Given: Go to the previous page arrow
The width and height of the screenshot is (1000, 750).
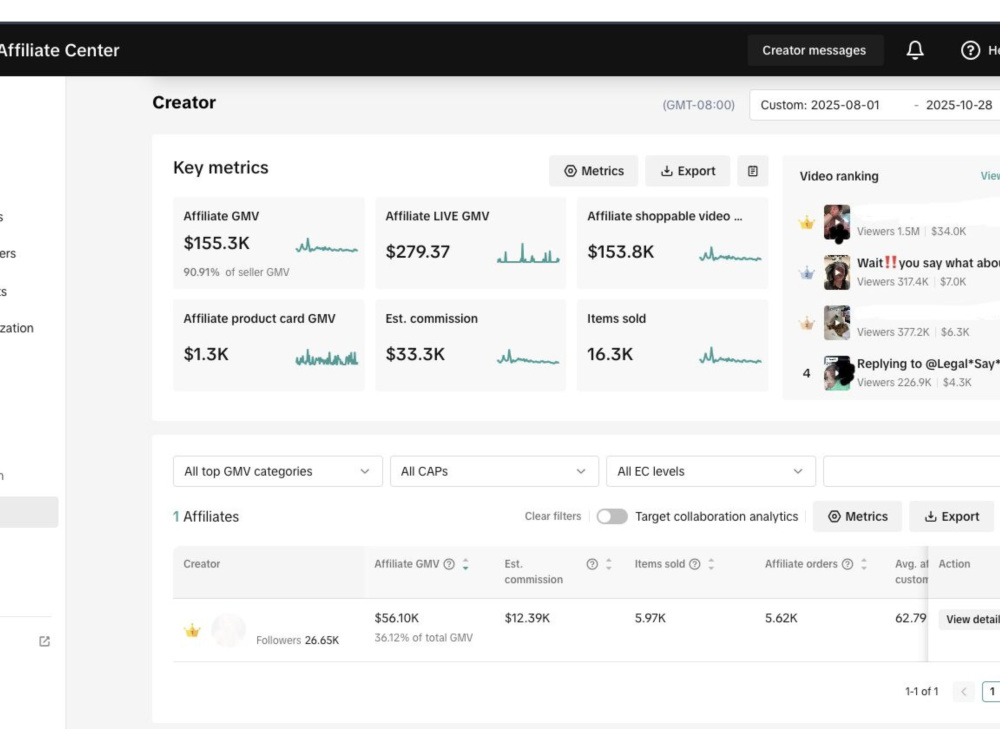Looking at the screenshot, I should tap(964, 691).
